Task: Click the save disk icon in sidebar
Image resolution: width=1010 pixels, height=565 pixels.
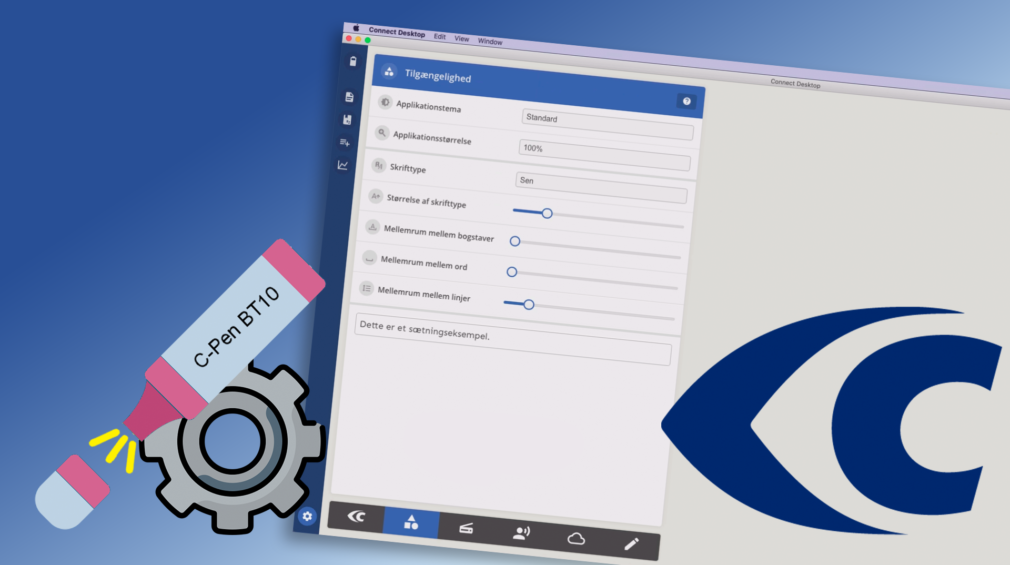Action: [347, 119]
